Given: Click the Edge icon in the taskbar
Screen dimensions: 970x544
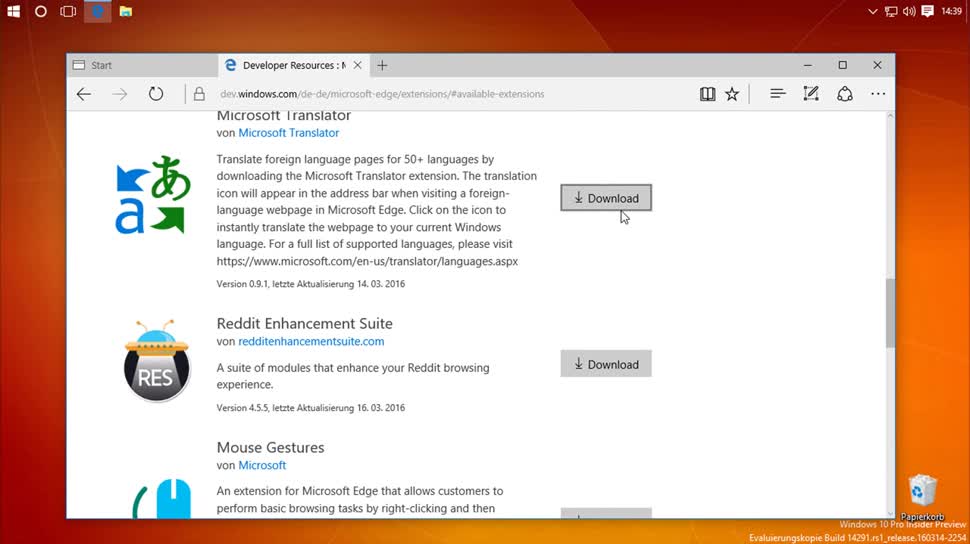Looking at the screenshot, I should point(97,11).
